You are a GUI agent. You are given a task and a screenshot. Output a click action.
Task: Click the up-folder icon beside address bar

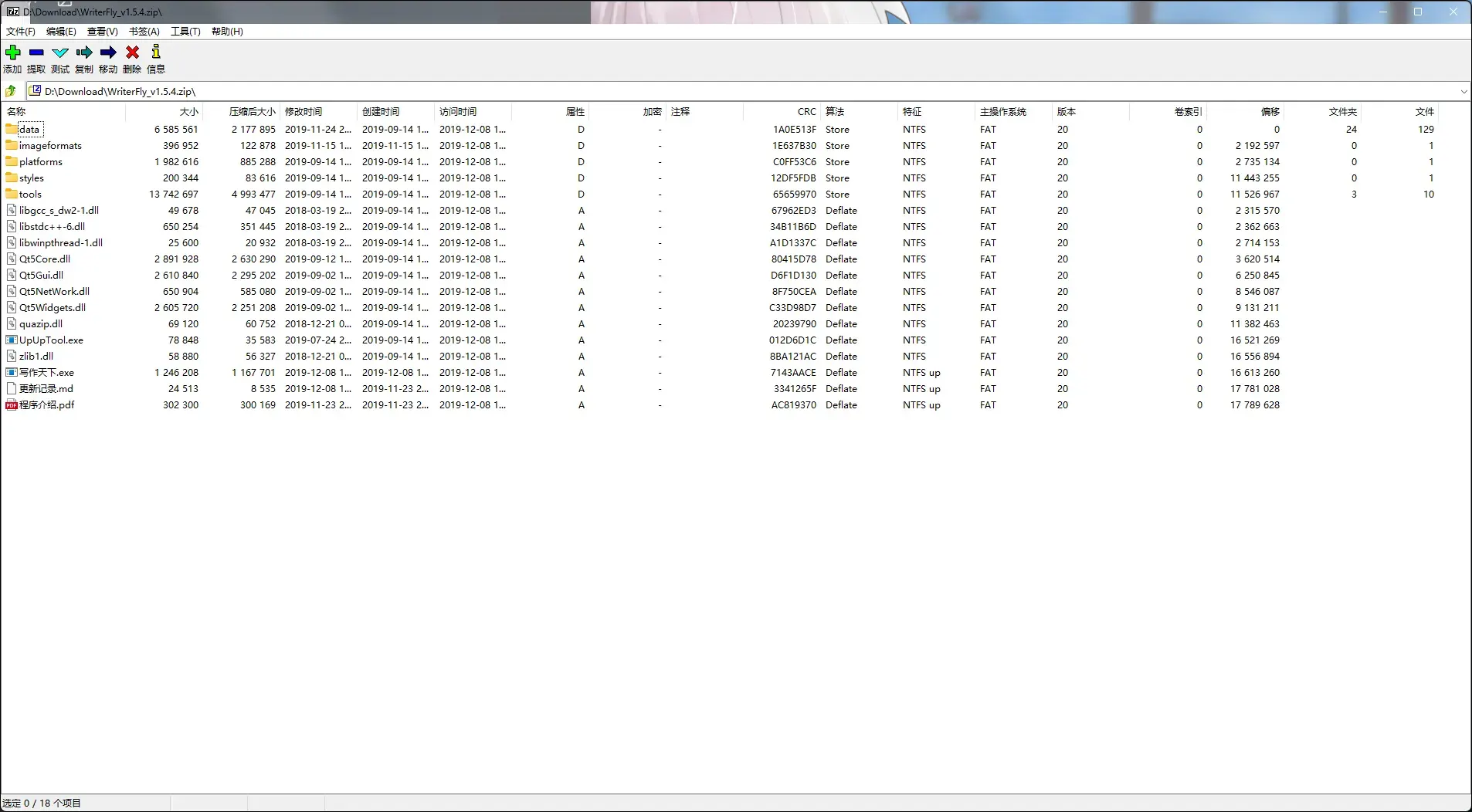11,91
